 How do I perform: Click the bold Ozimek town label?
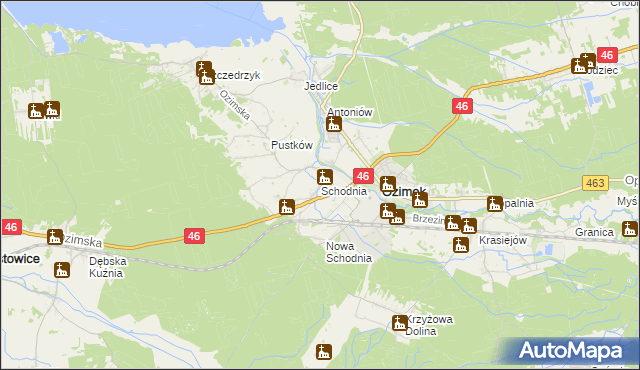point(405,192)
